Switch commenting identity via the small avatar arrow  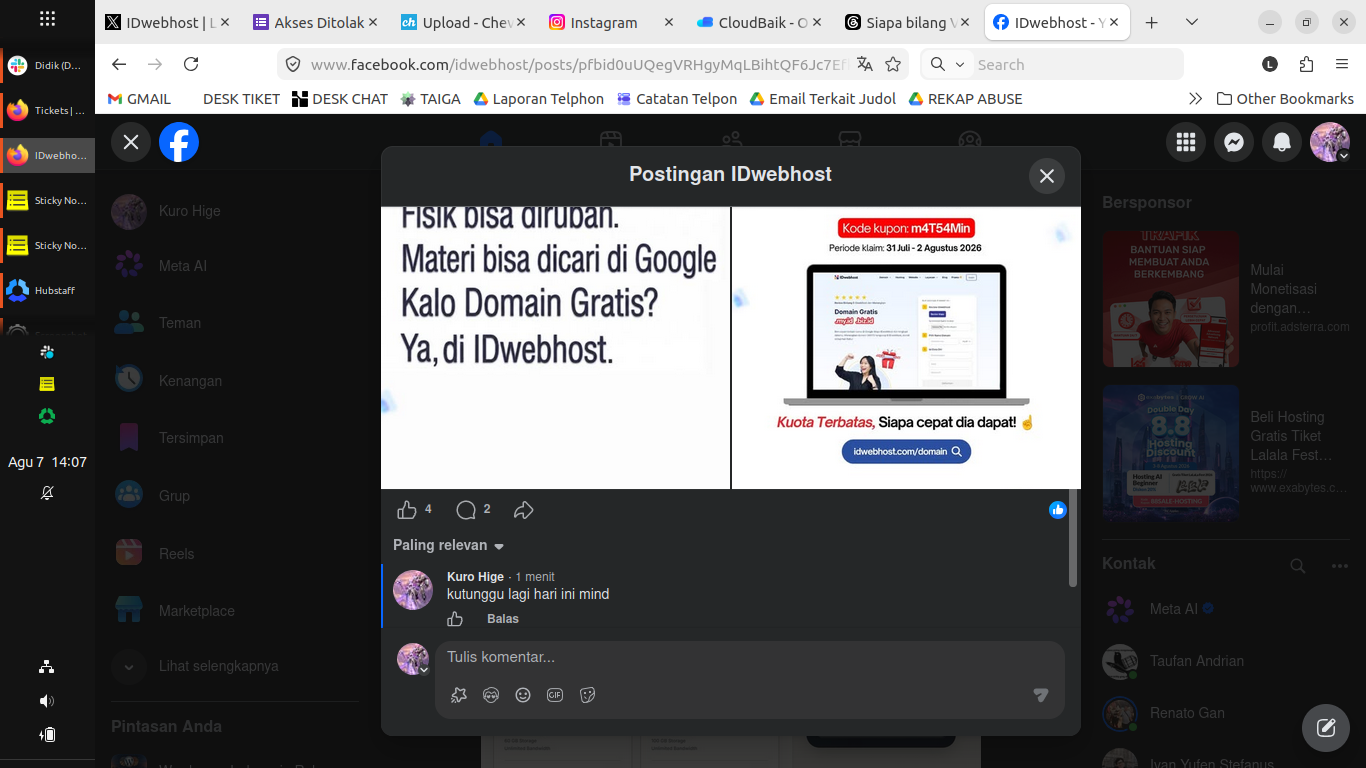tap(424, 670)
